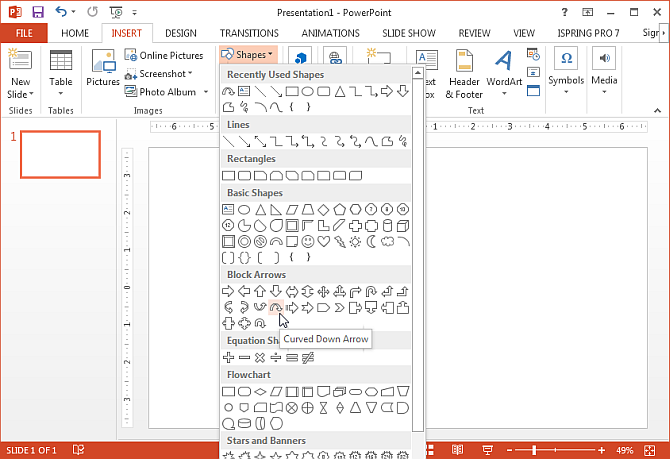Switch to the DESIGN tab

point(181,33)
